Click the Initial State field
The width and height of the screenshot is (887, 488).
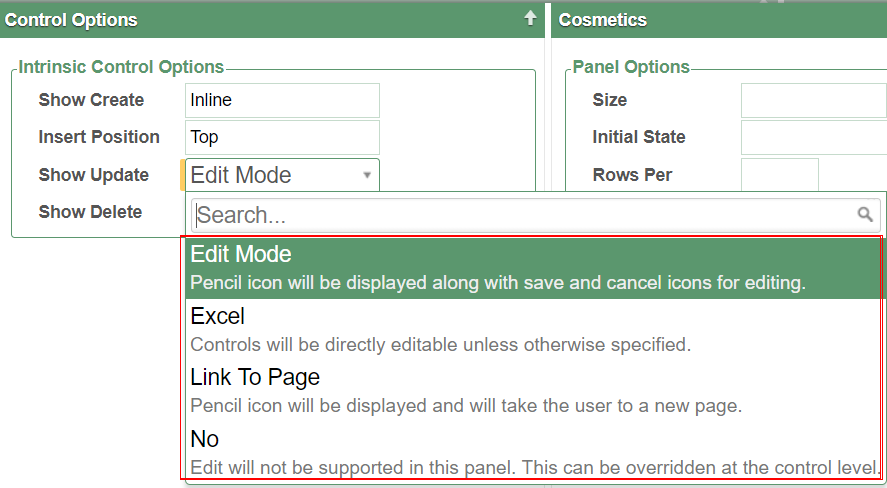tap(812, 137)
